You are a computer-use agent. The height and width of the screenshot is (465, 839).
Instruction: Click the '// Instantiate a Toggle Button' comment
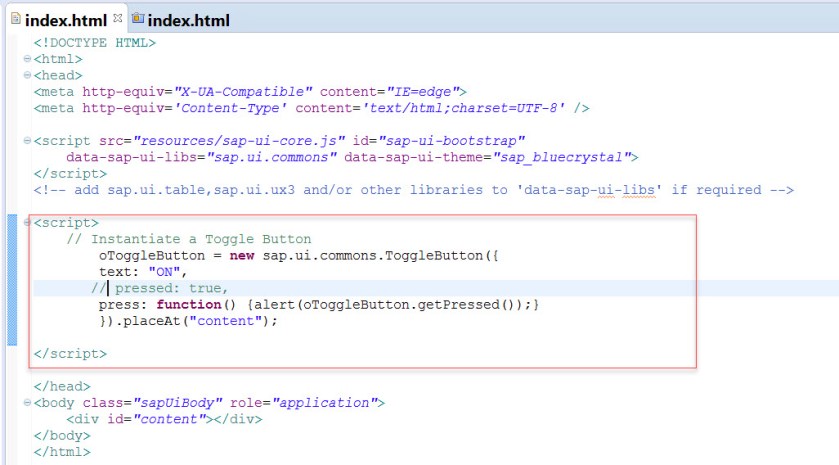tap(189, 239)
